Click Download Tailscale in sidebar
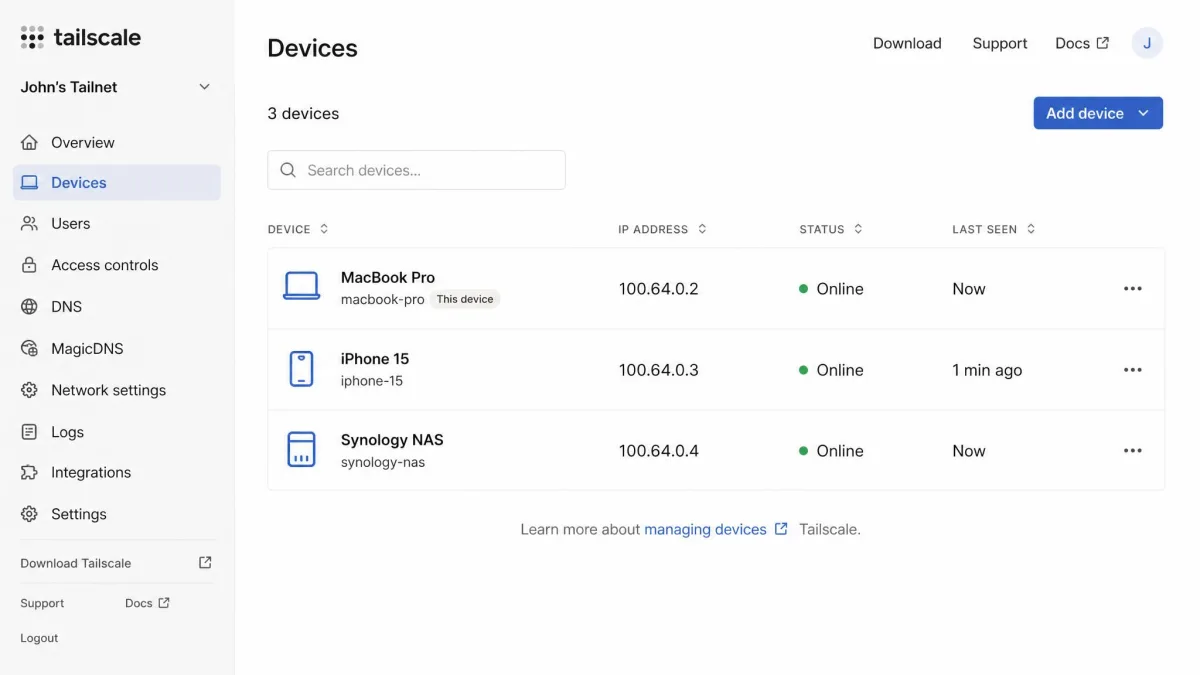Image resolution: width=1200 pixels, height=675 pixels. [x=76, y=563]
